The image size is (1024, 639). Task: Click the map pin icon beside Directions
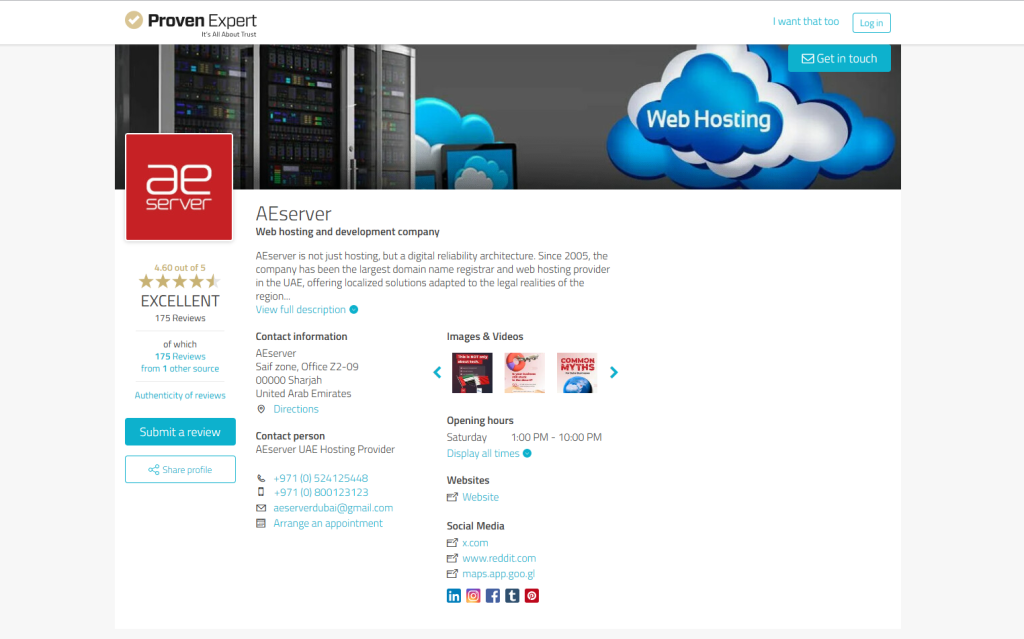pyautogui.click(x=261, y=409)
